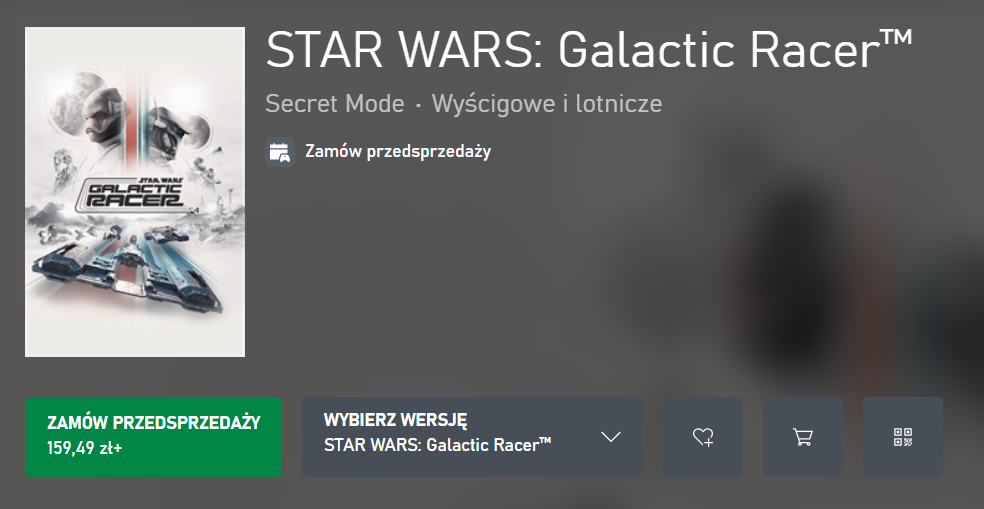984x509 pixels.
Task: Open the WYBIERZ WERSJĘ version dropdown
Action: 473,437
